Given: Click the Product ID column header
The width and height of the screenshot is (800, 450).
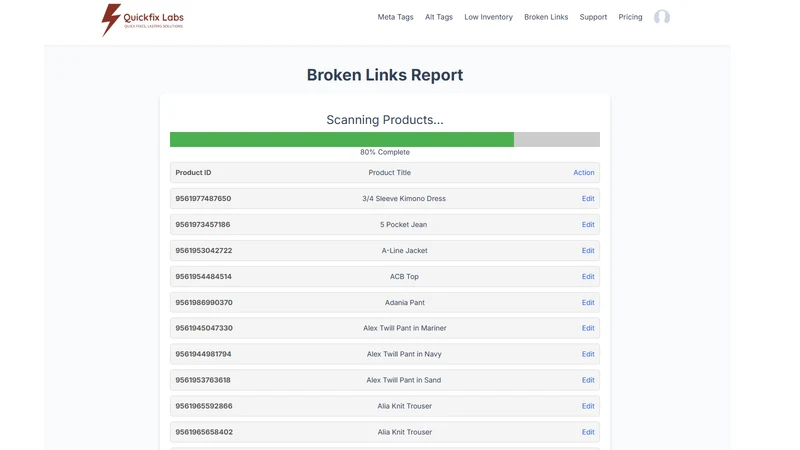Looking at the screenshot, I should 193,172.
